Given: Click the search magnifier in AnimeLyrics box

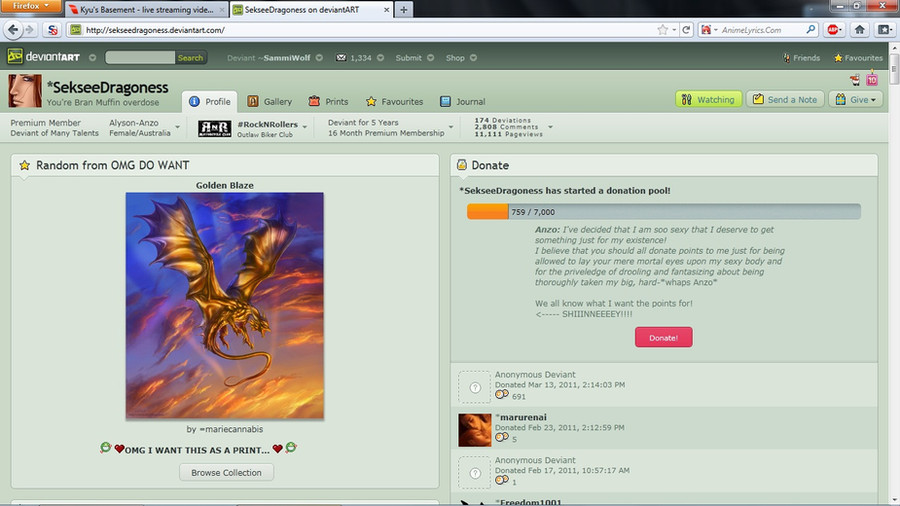Looking at the screenshot, I should tap(810, 29).
